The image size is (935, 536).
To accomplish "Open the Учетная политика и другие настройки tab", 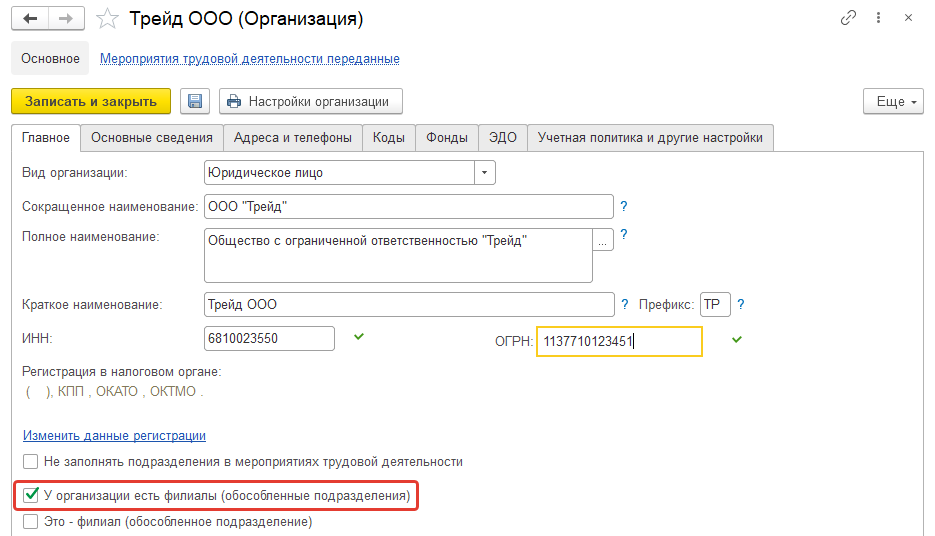I will coord(650,138).
